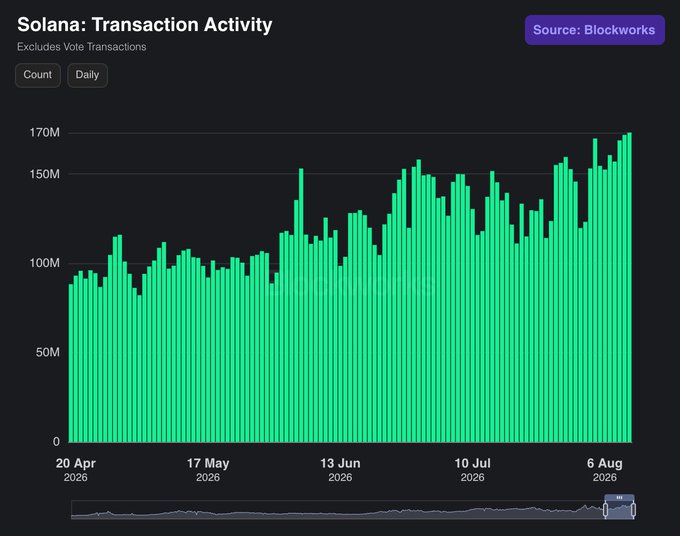Click the 50M y-axis label
This screenshot has height=536, width=680.
(48, 352)
